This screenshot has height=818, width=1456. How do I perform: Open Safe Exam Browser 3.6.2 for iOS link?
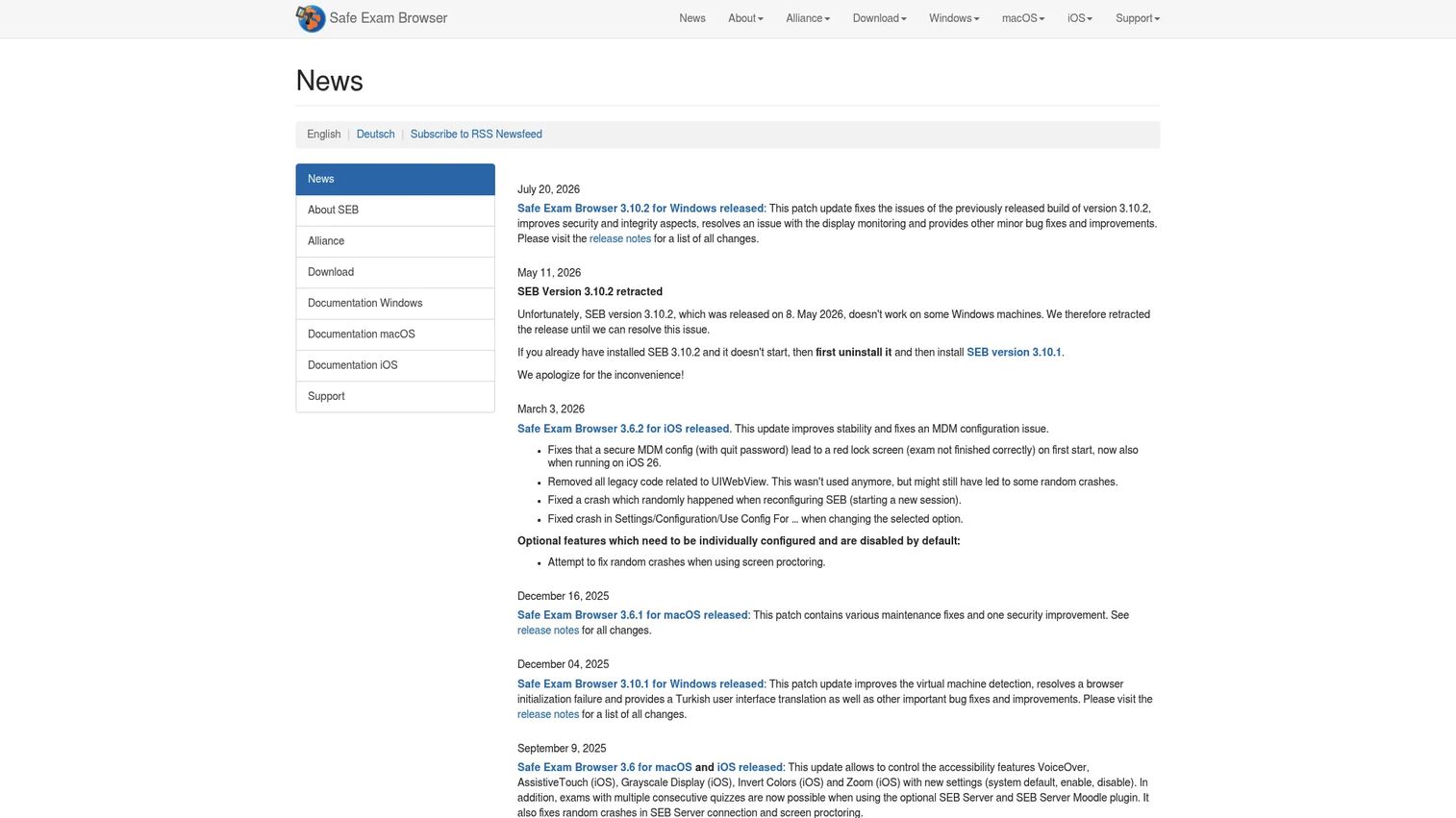[x=623, y=430]
